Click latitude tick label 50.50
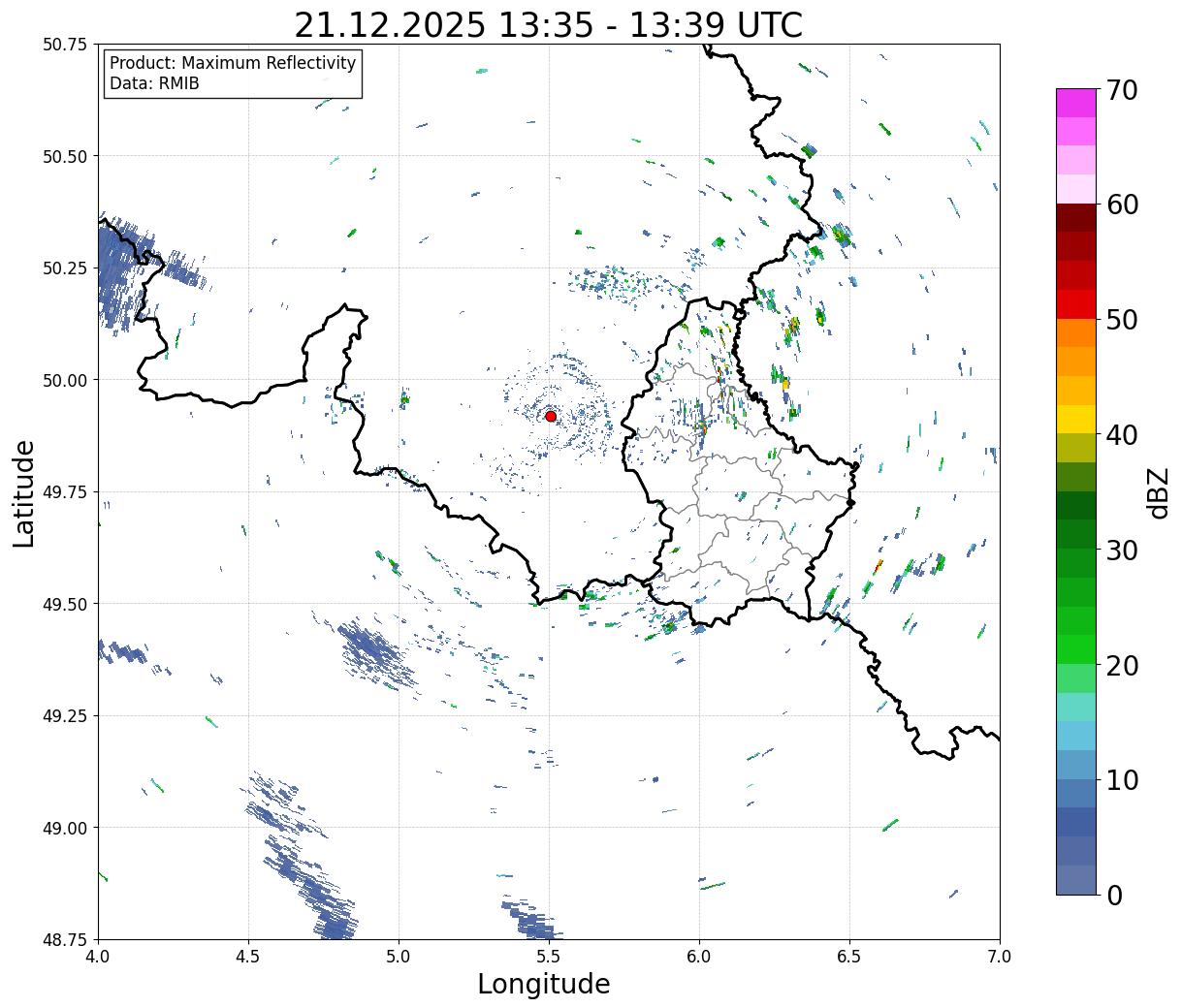The image size is (1182, 1008). (64, 156)
